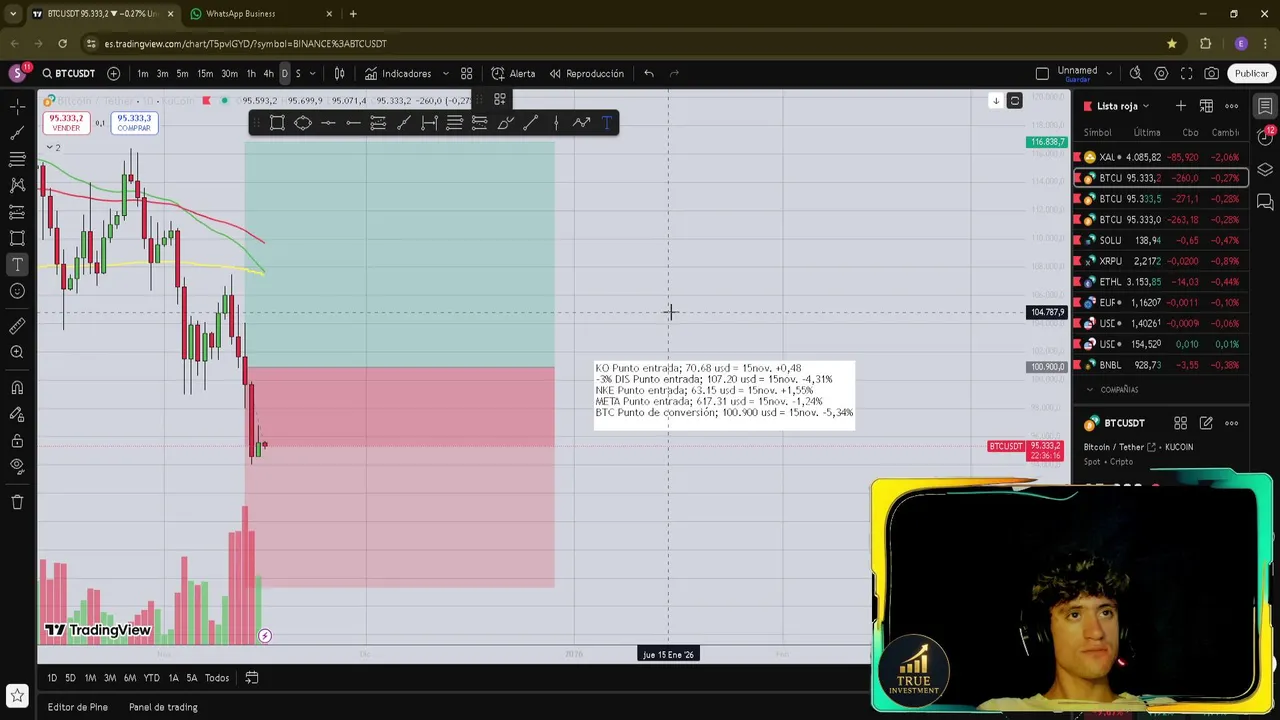
Task: Click the Publicar button
Action: (x=1251, y=73)
